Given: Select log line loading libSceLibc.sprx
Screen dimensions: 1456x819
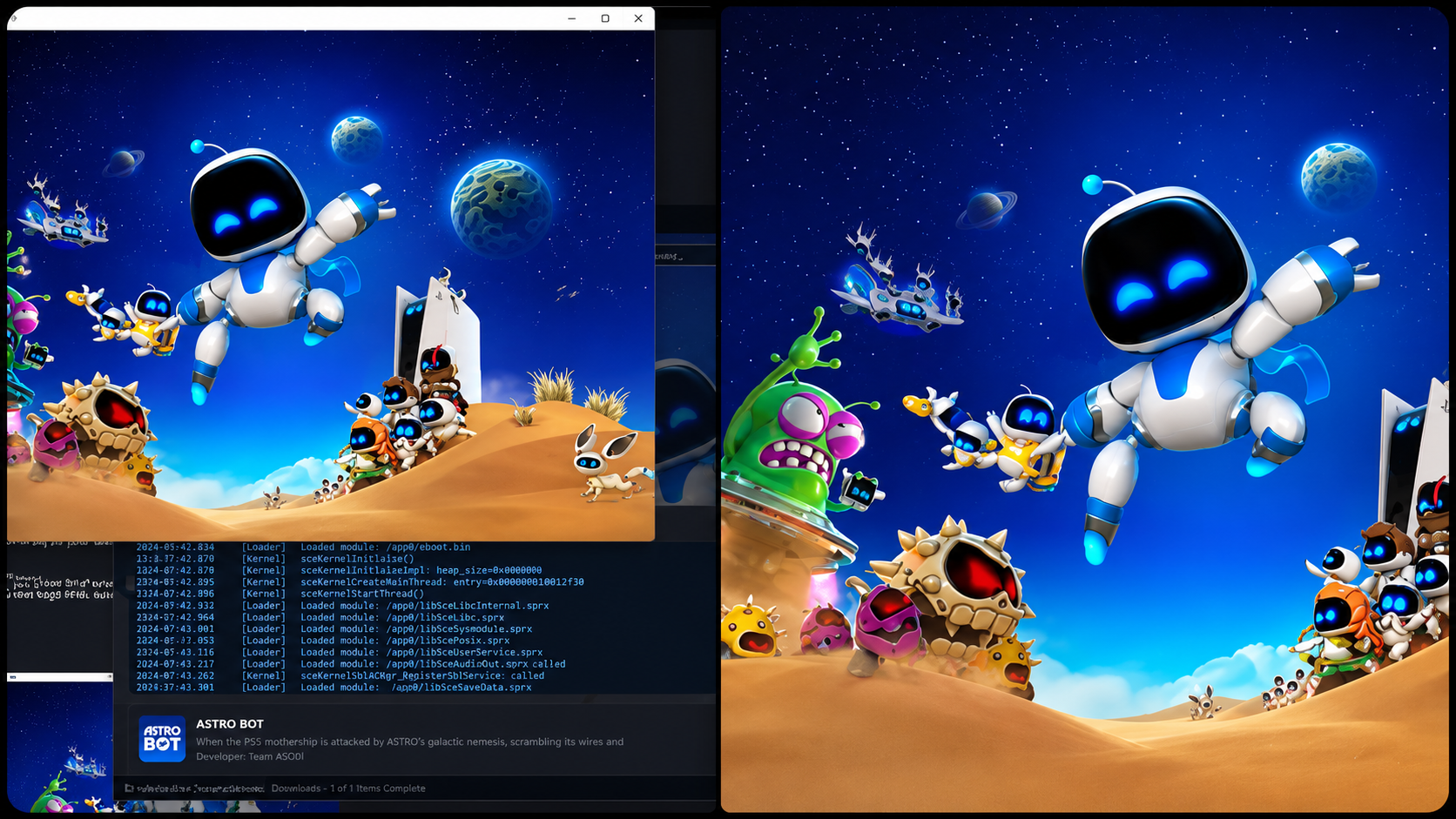Looking at the screenshot, I should click(x=320, y=617).
